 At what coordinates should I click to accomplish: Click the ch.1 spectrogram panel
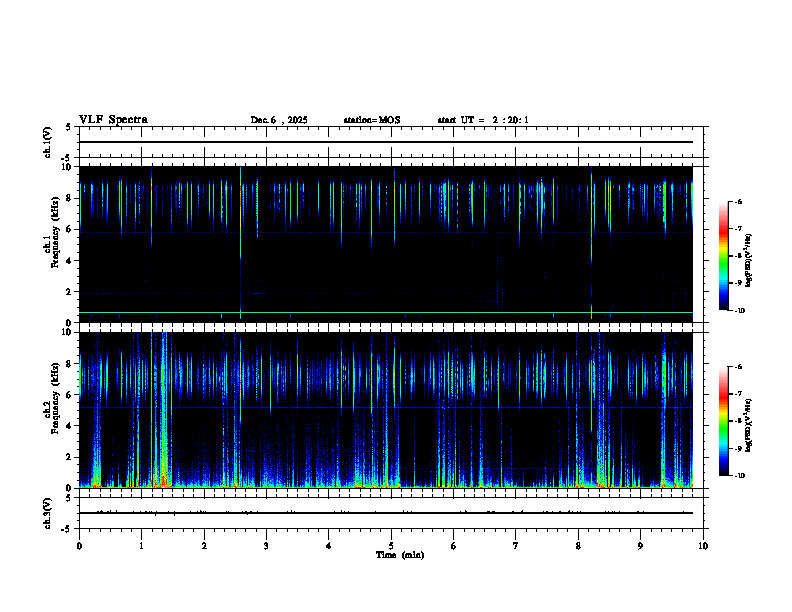(386, 244)
